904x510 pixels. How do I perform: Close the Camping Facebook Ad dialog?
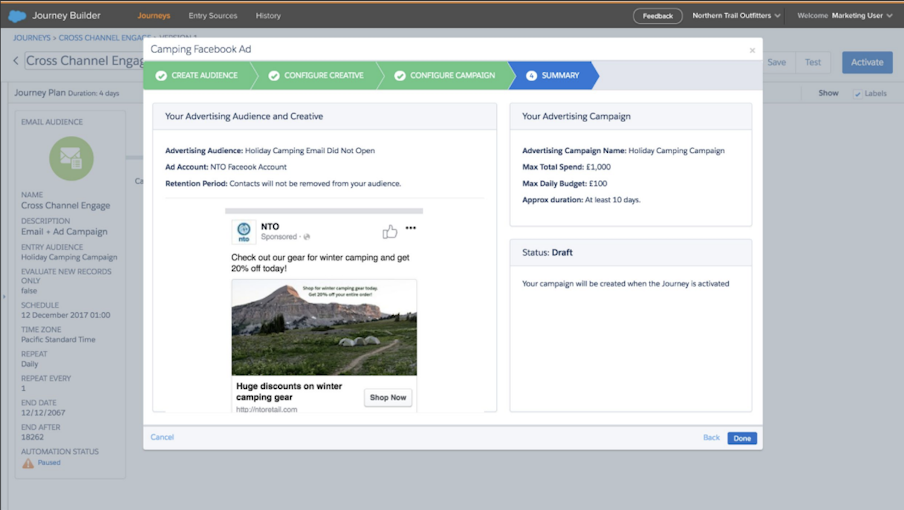(x=752, y=51)
